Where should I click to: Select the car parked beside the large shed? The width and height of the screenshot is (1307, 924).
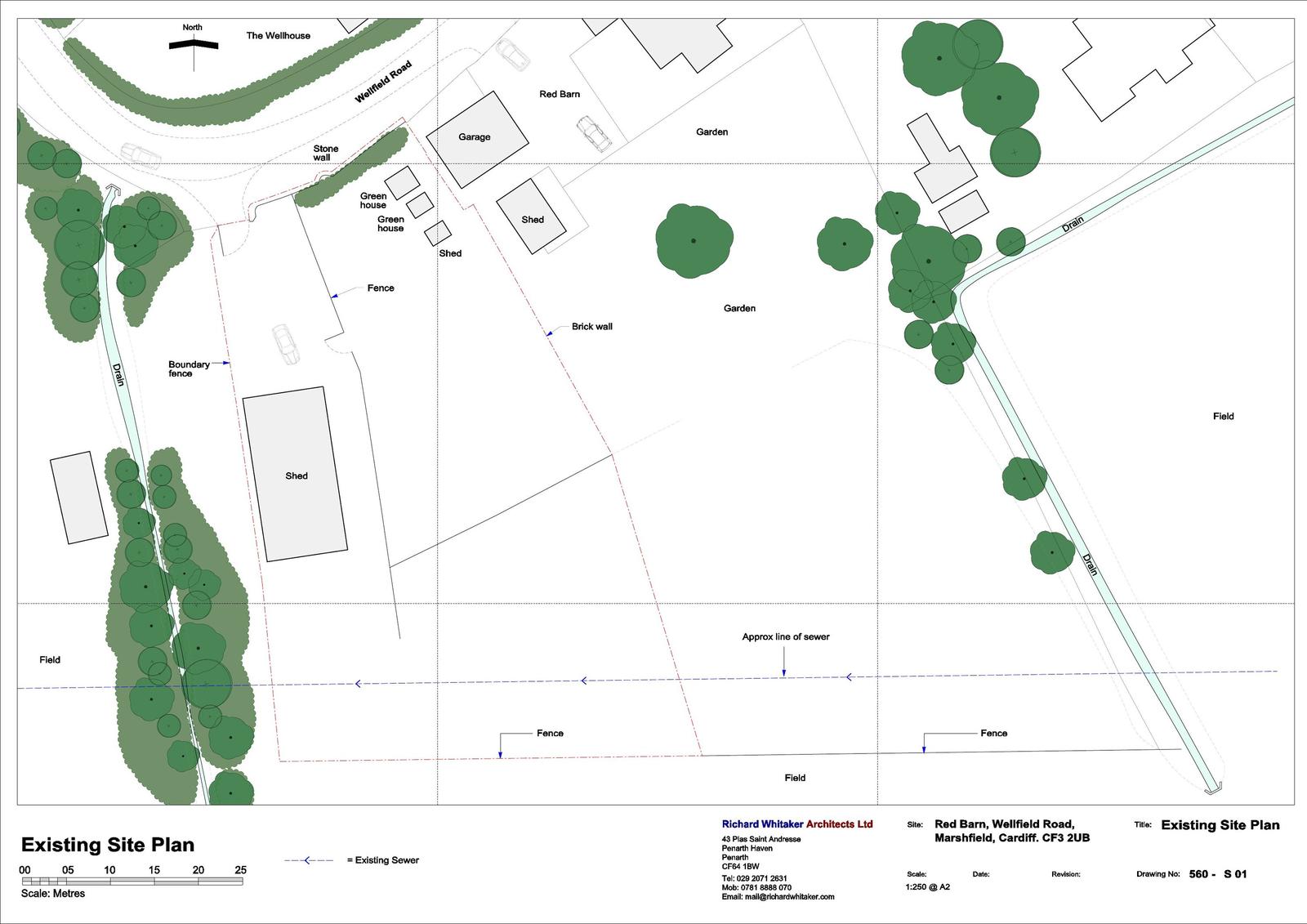285,344
